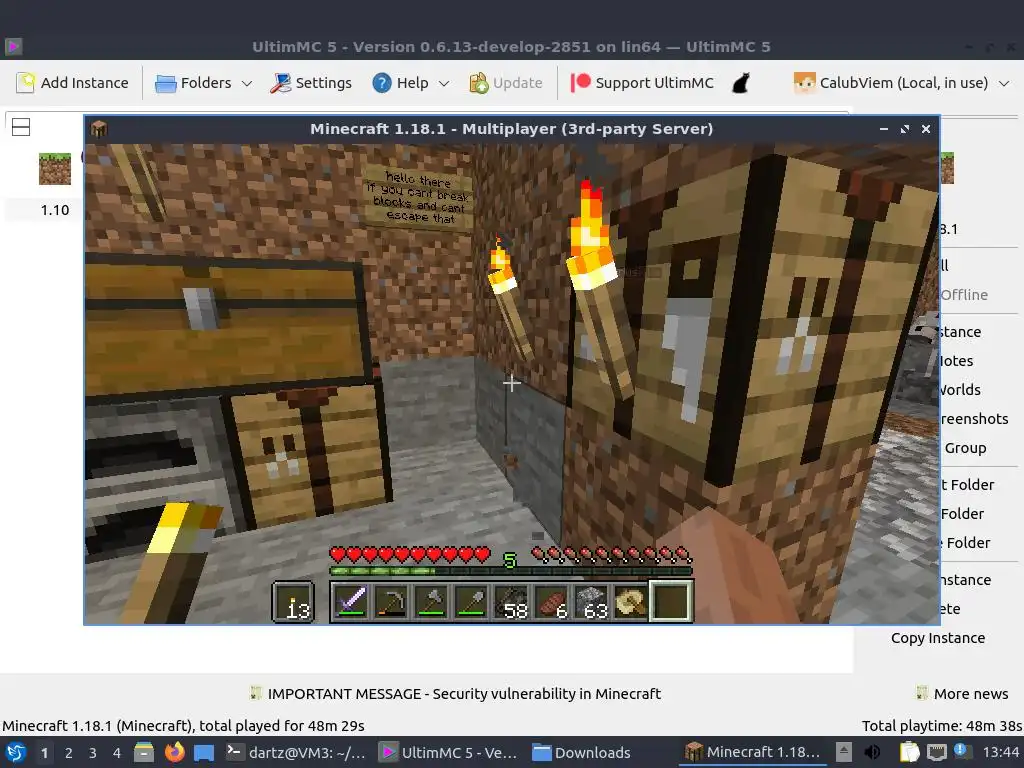
Task: Toggle the group collapse icon above 1.10 instance
Action: (x=21, y=127)
